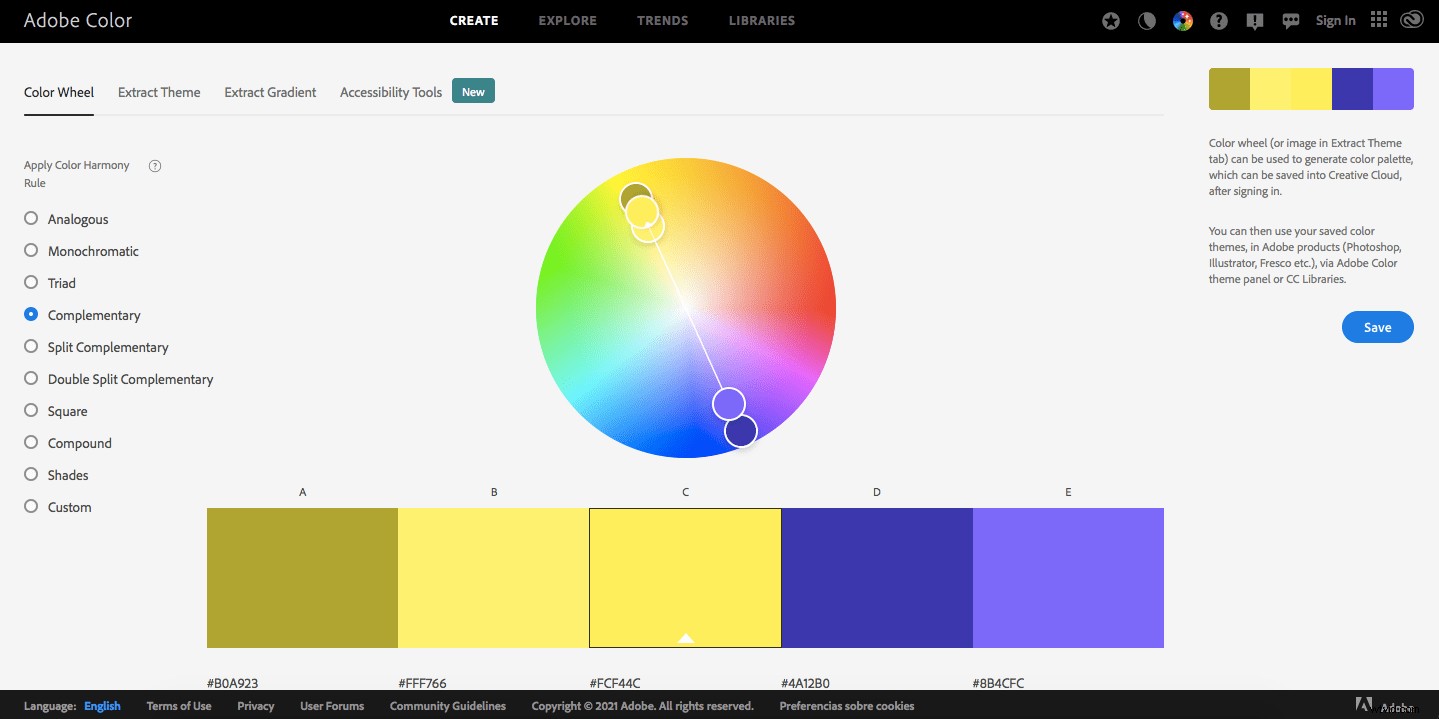
Task: Click the Help question mark icon
Action: click(1218, 20)
